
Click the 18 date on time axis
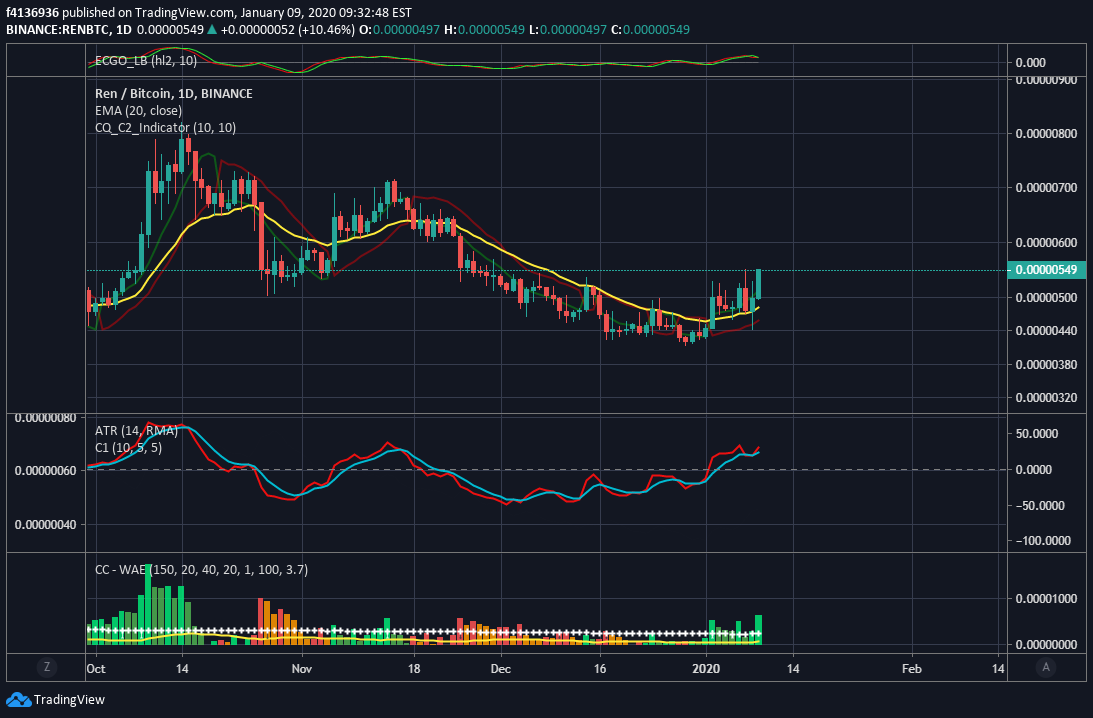click(x=414, y=669)
